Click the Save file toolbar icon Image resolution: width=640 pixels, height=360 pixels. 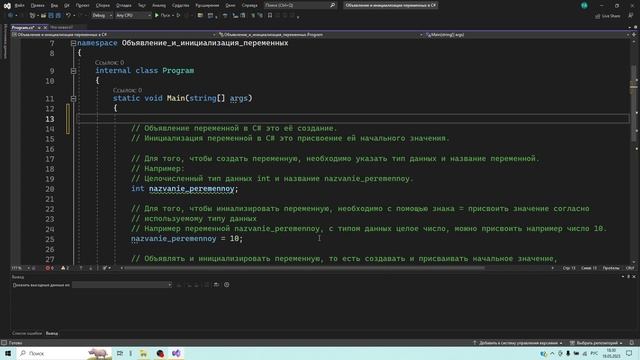tap(51, 16)
